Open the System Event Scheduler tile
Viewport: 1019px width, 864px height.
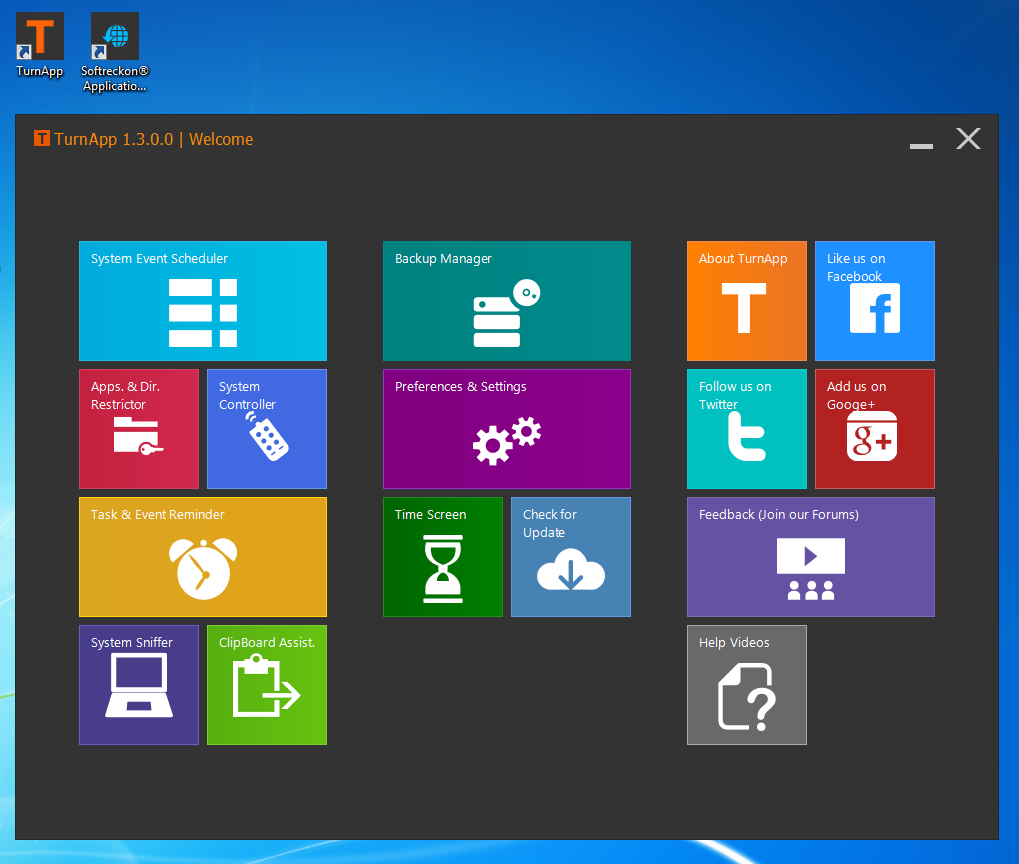pos(203,300)
